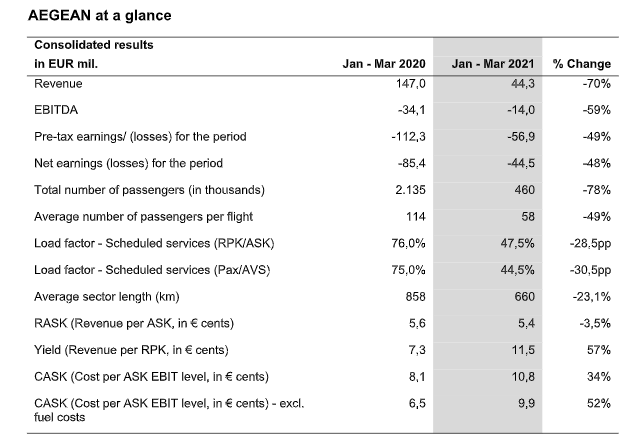Click the 2.135 passengers value
Image resolution: width=636 pixels, height=445 pixels.
[410, 190]
